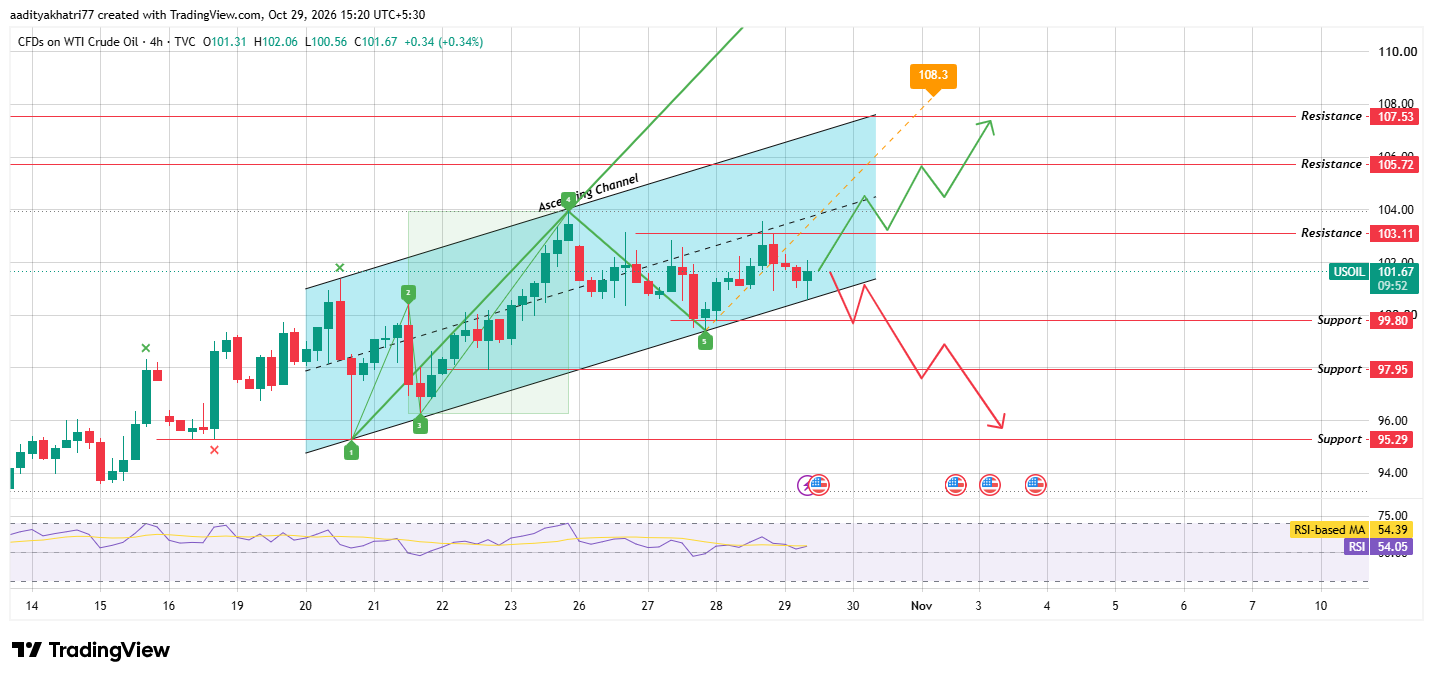The width and height of the screenshot is (1433, 680).
Task: Click the 105.72 resistance price label
Action: (1392, 164)
